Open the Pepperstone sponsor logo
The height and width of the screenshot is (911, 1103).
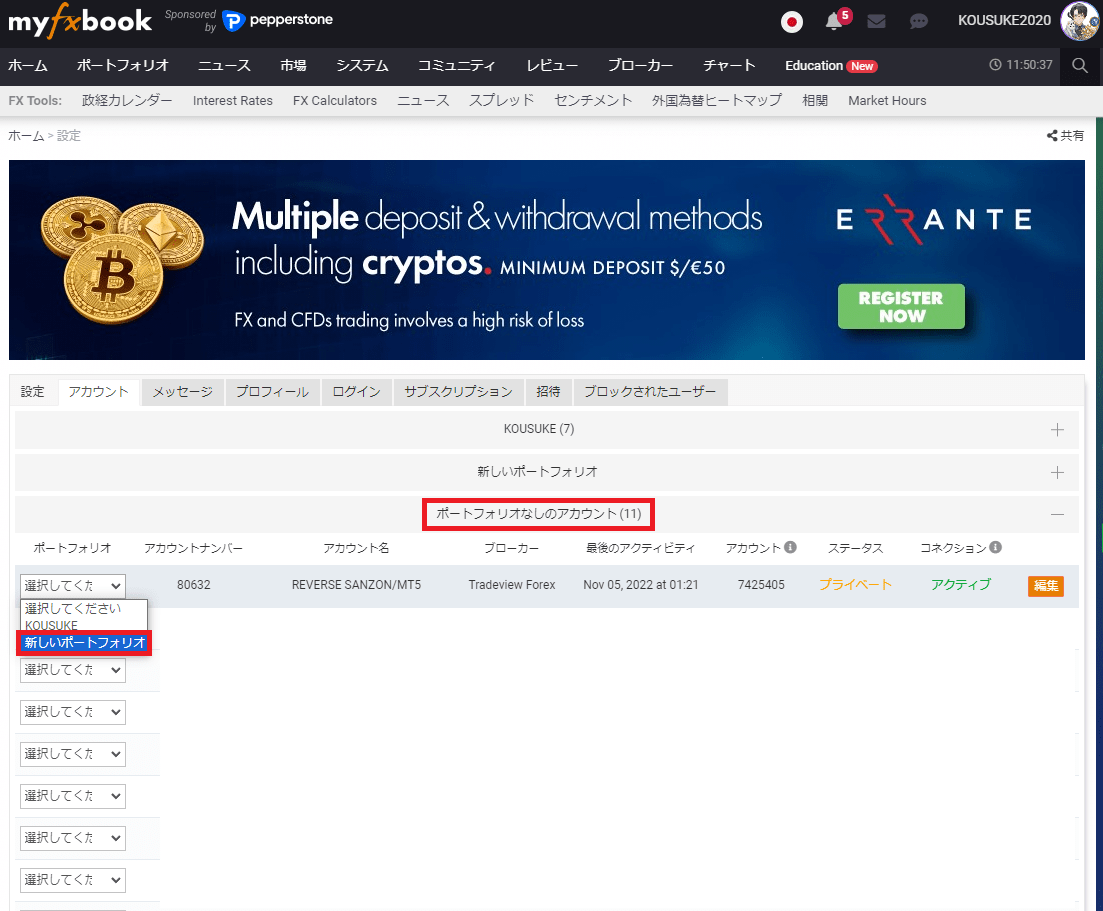click(x=278, y=20)
